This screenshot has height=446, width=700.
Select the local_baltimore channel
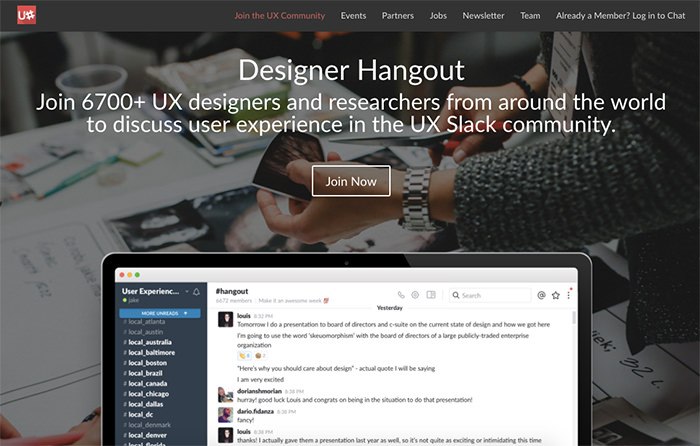pyautogui.click(x=149, y=352)
